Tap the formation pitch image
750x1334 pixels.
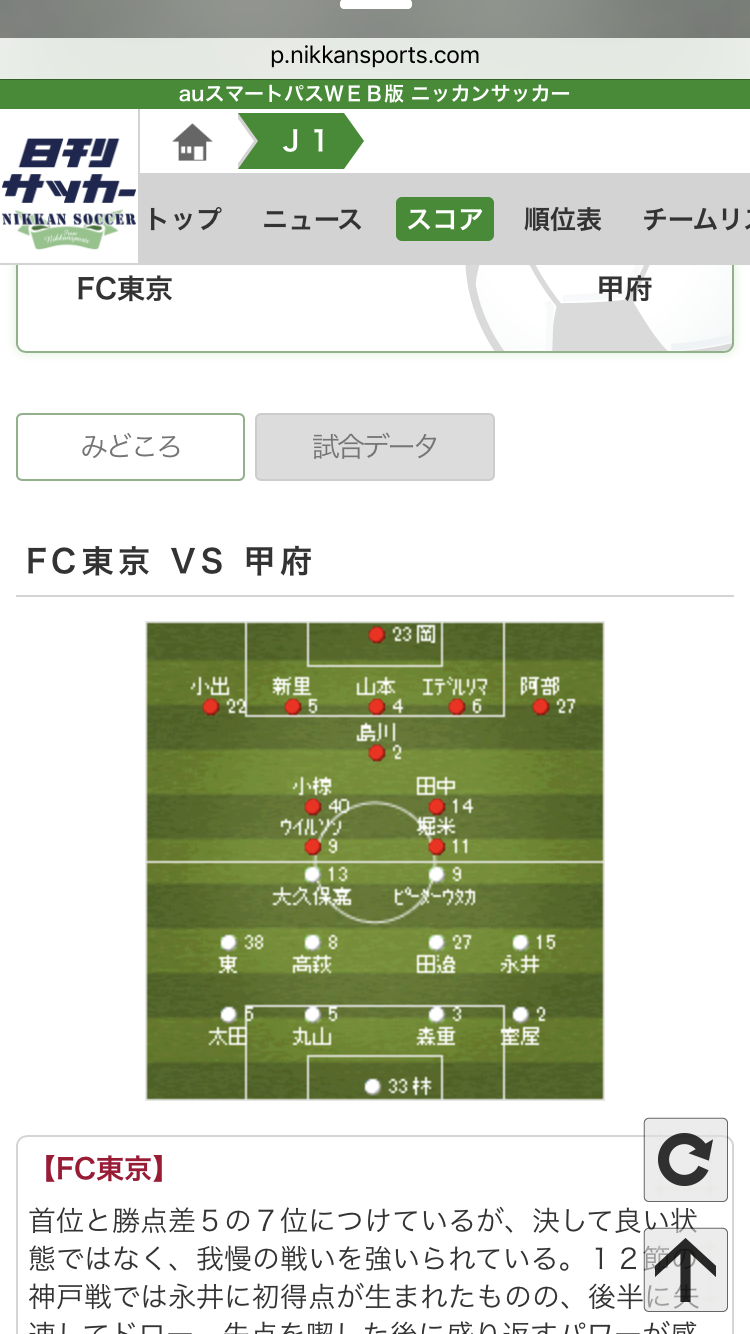tap(375, 861)
